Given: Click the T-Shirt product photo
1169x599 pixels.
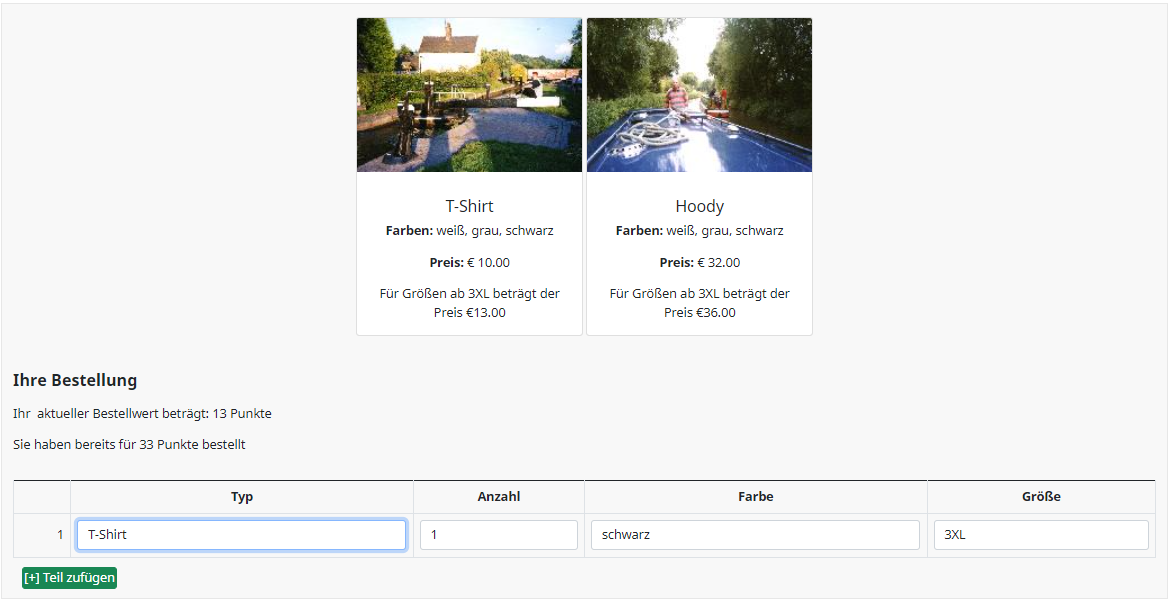Looking at the screenshot, I should click(469, 95).
